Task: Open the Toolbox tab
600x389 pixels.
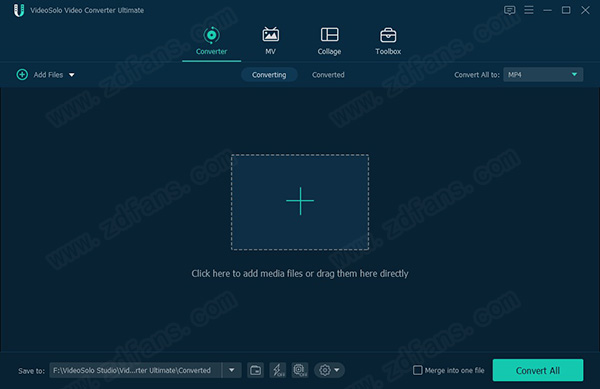Action: click(x=388, y=41)
